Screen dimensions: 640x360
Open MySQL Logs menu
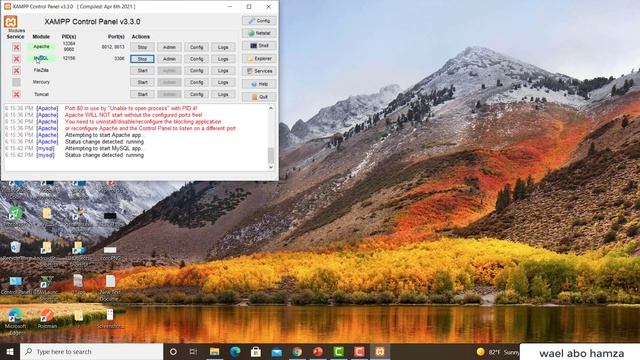click(x=223, y=59)
